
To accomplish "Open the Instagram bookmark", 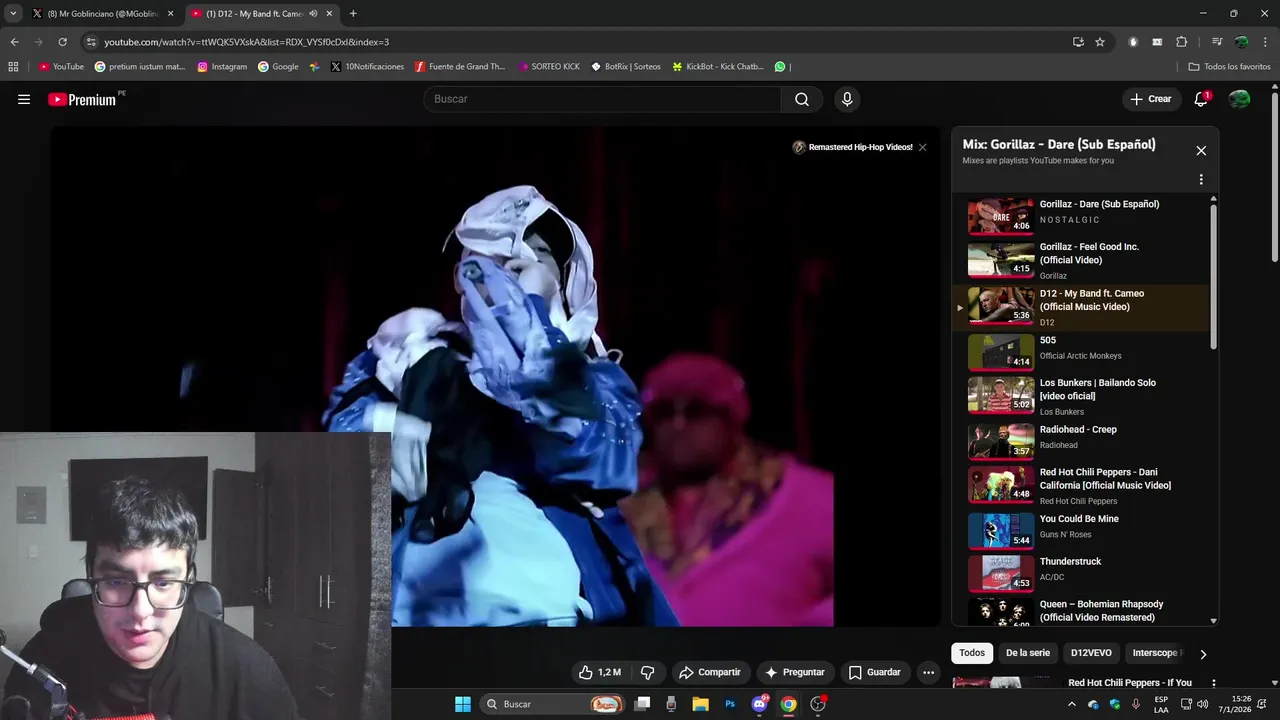I will (x=222, y=67).
